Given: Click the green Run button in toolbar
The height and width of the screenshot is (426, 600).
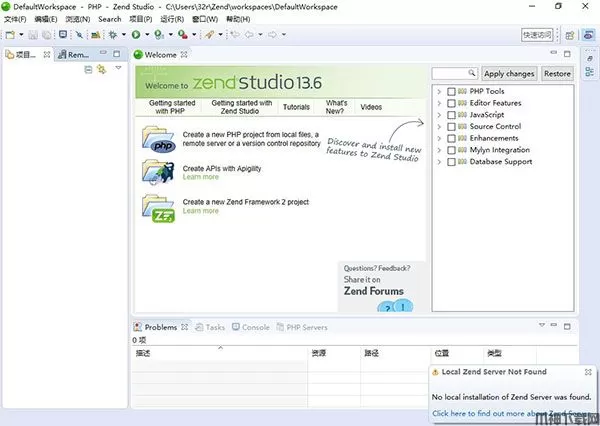Looking at the screenshot, I should 135,34.
